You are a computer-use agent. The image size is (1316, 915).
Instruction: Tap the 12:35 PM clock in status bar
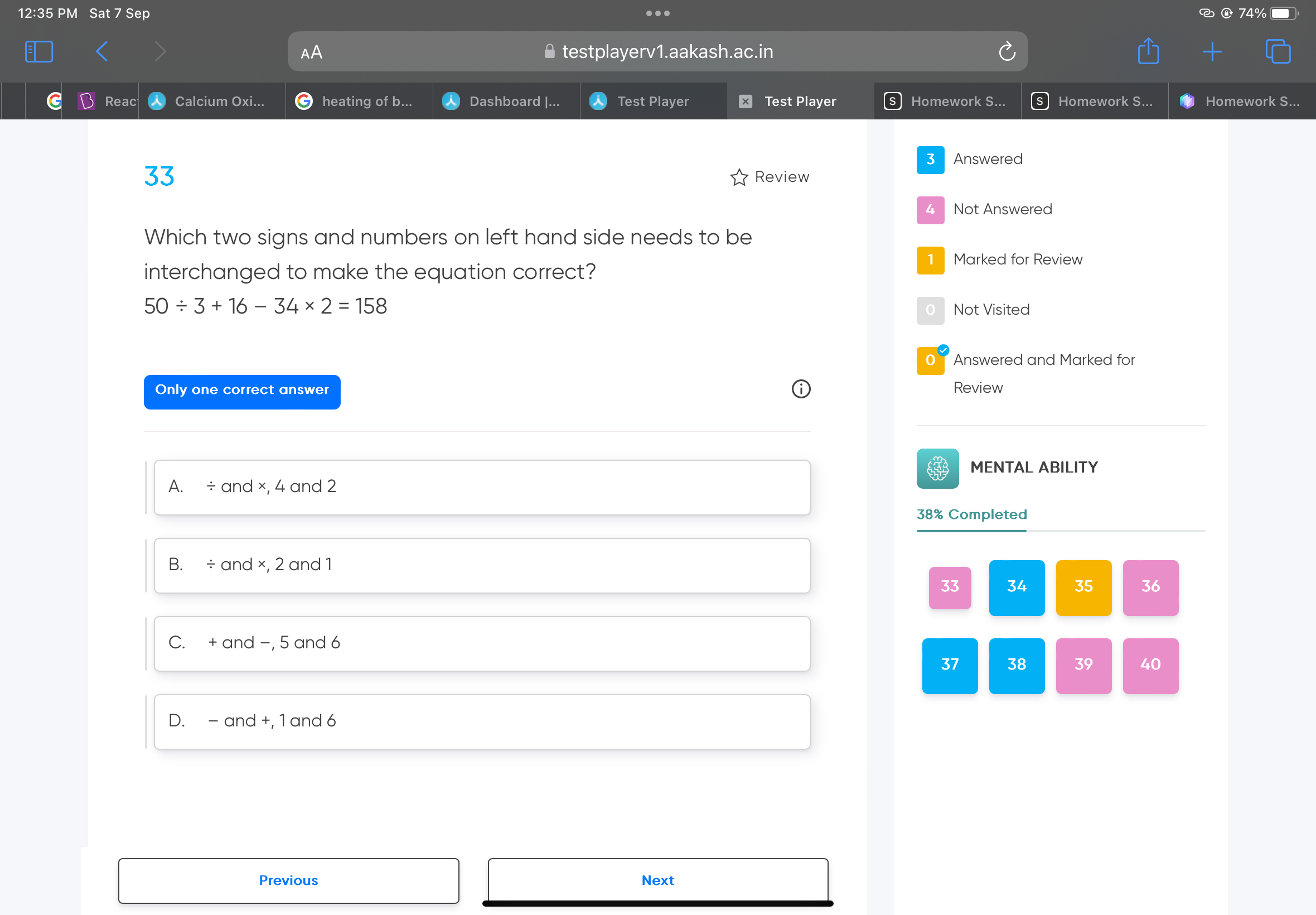pos(47,13)
